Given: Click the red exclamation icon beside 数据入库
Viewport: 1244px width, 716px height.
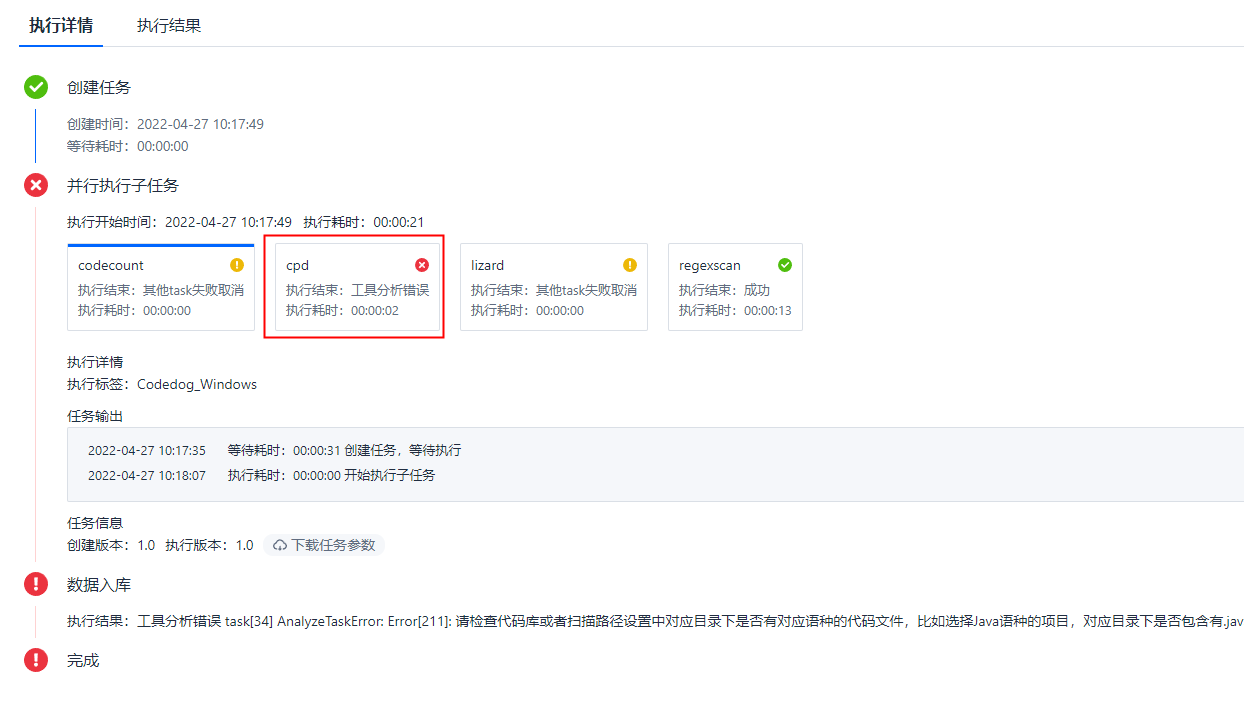Looking at the screenshot, I should click(x=35, y=584).
